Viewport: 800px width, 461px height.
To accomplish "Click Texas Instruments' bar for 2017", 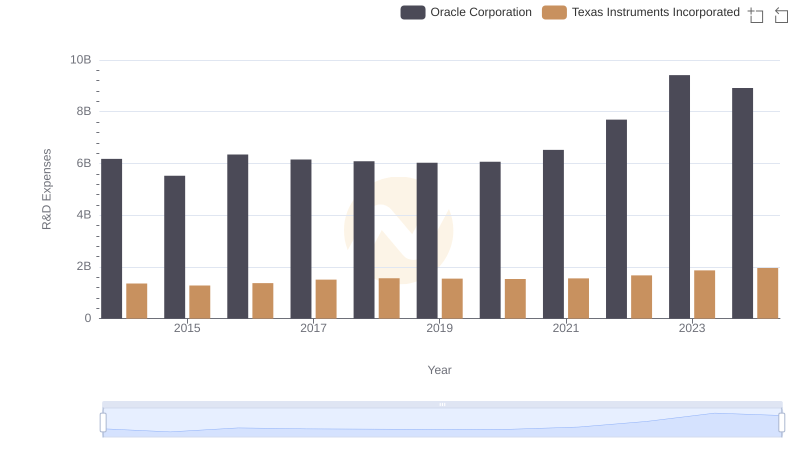I will pos(326,299).
